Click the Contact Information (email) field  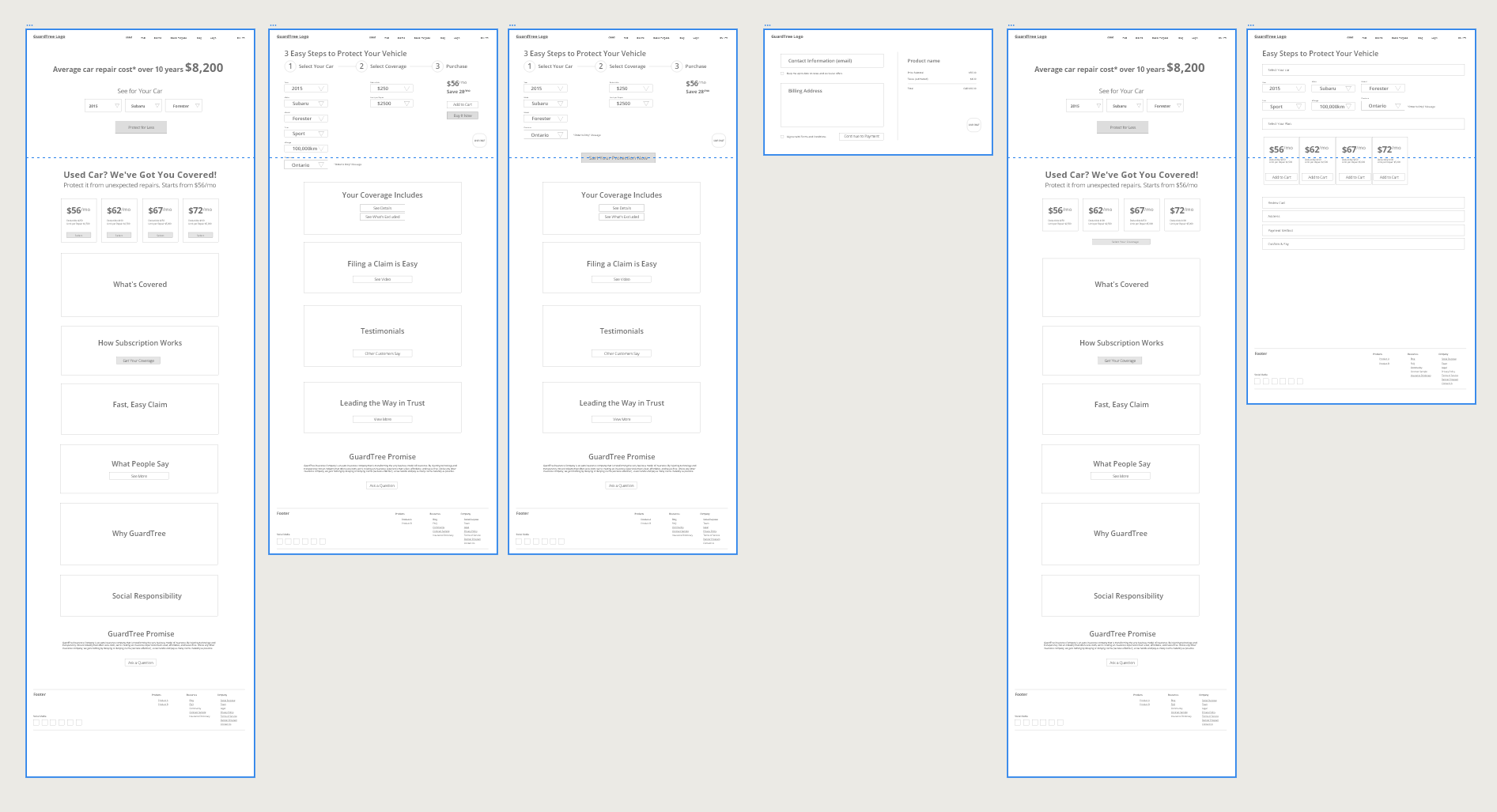click(x=832, y=61)
